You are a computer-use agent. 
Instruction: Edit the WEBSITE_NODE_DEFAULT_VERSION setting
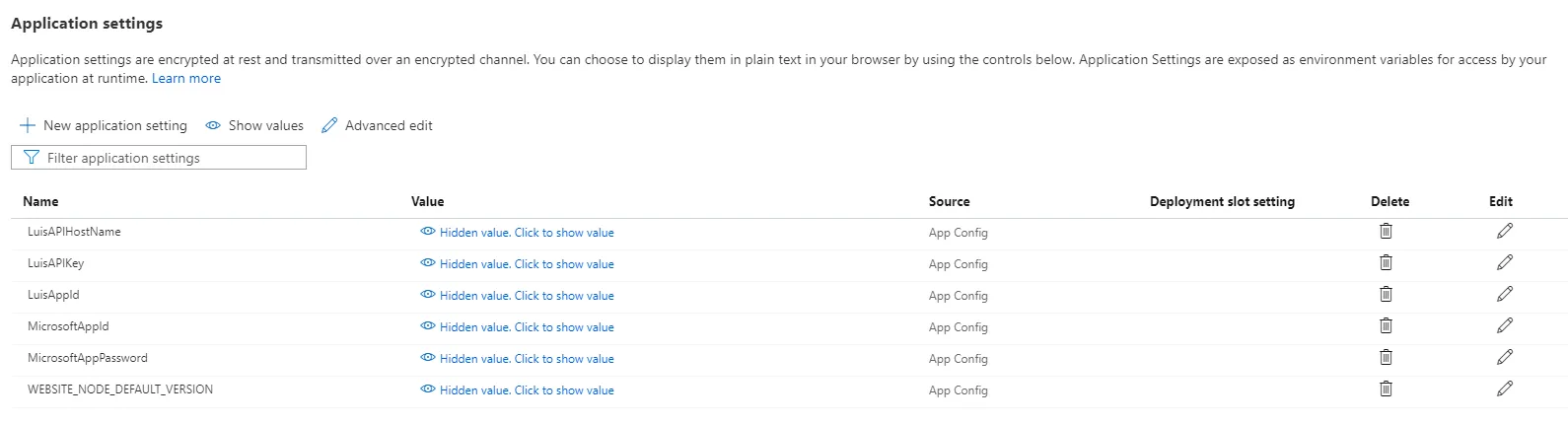[1505, 389]
